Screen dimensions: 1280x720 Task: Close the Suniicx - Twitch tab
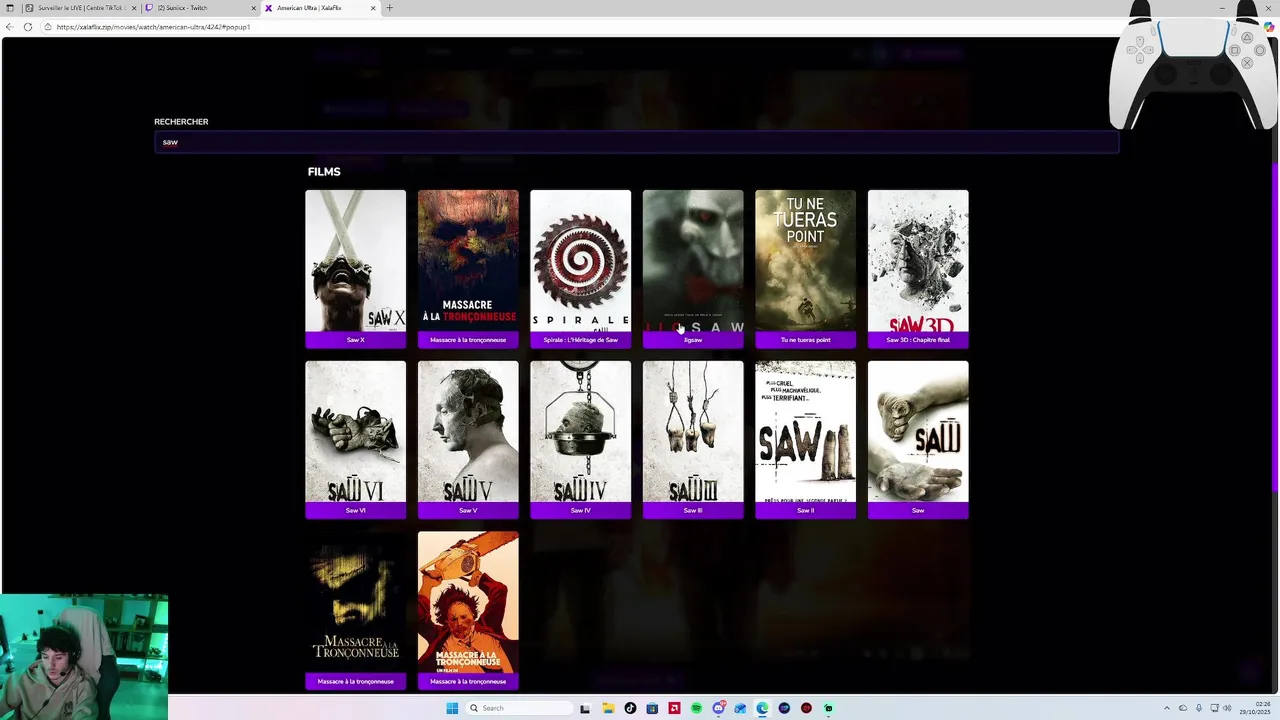254,8
